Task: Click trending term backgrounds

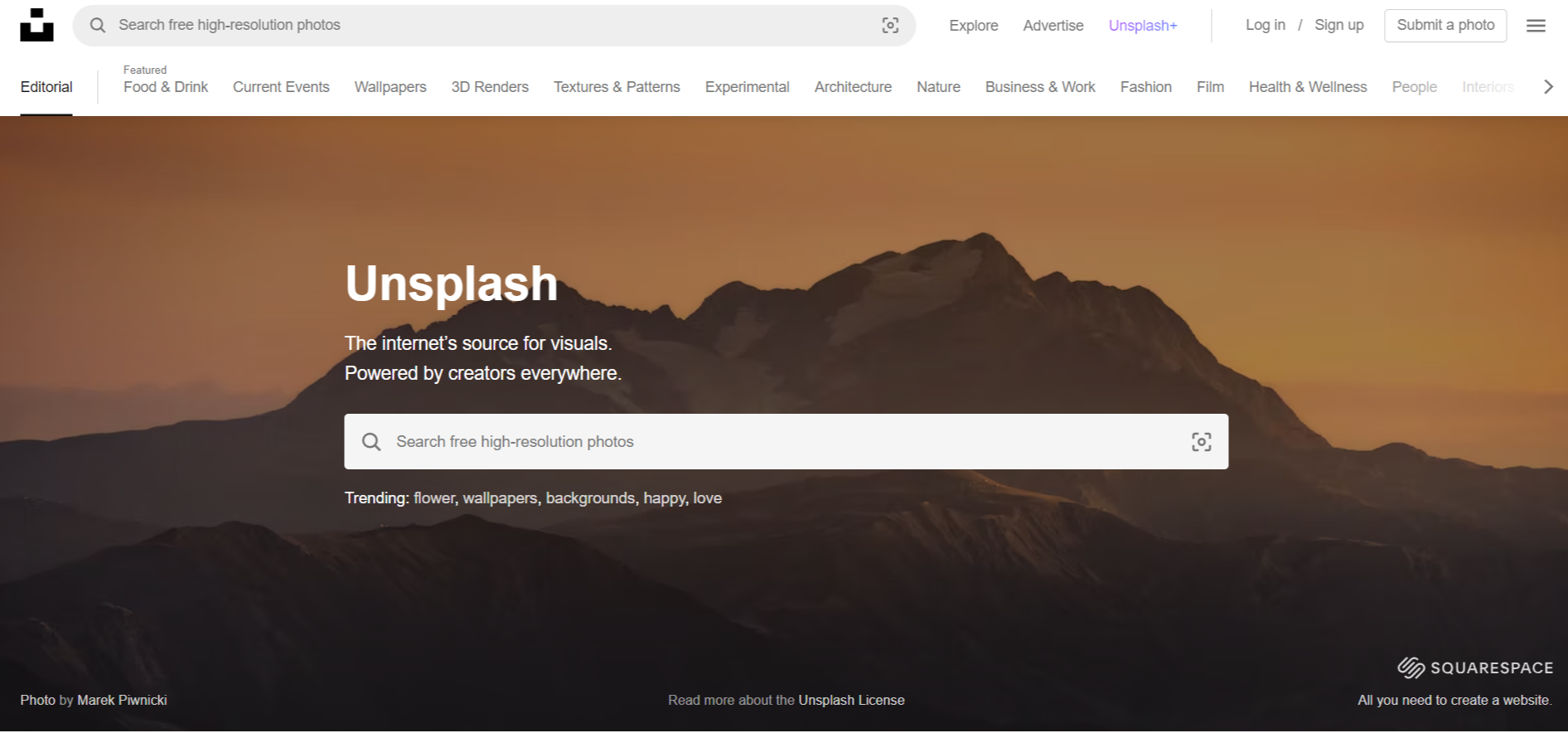Action: tap(591, 498)
